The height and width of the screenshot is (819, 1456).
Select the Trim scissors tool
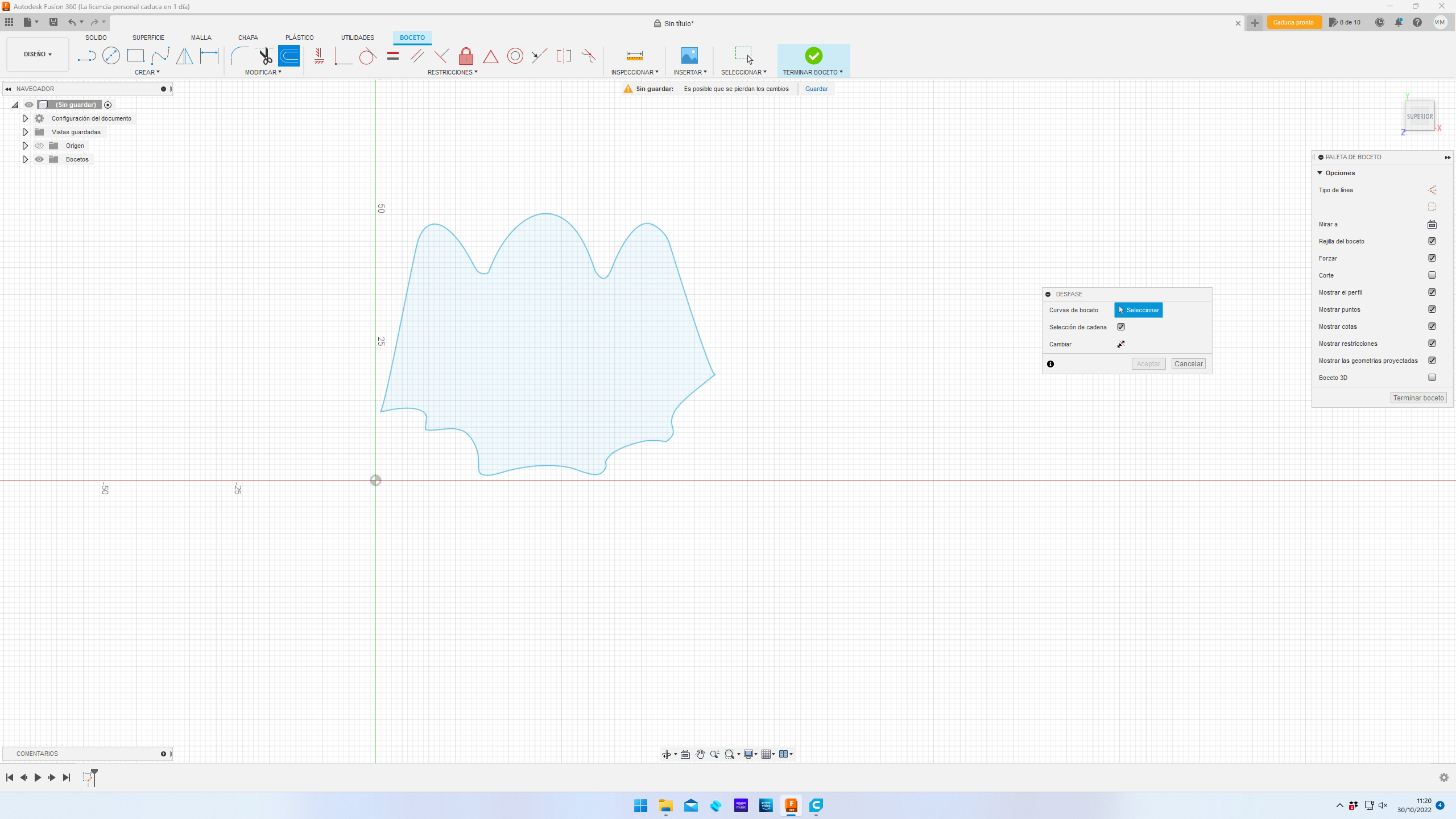pos(265,56)
